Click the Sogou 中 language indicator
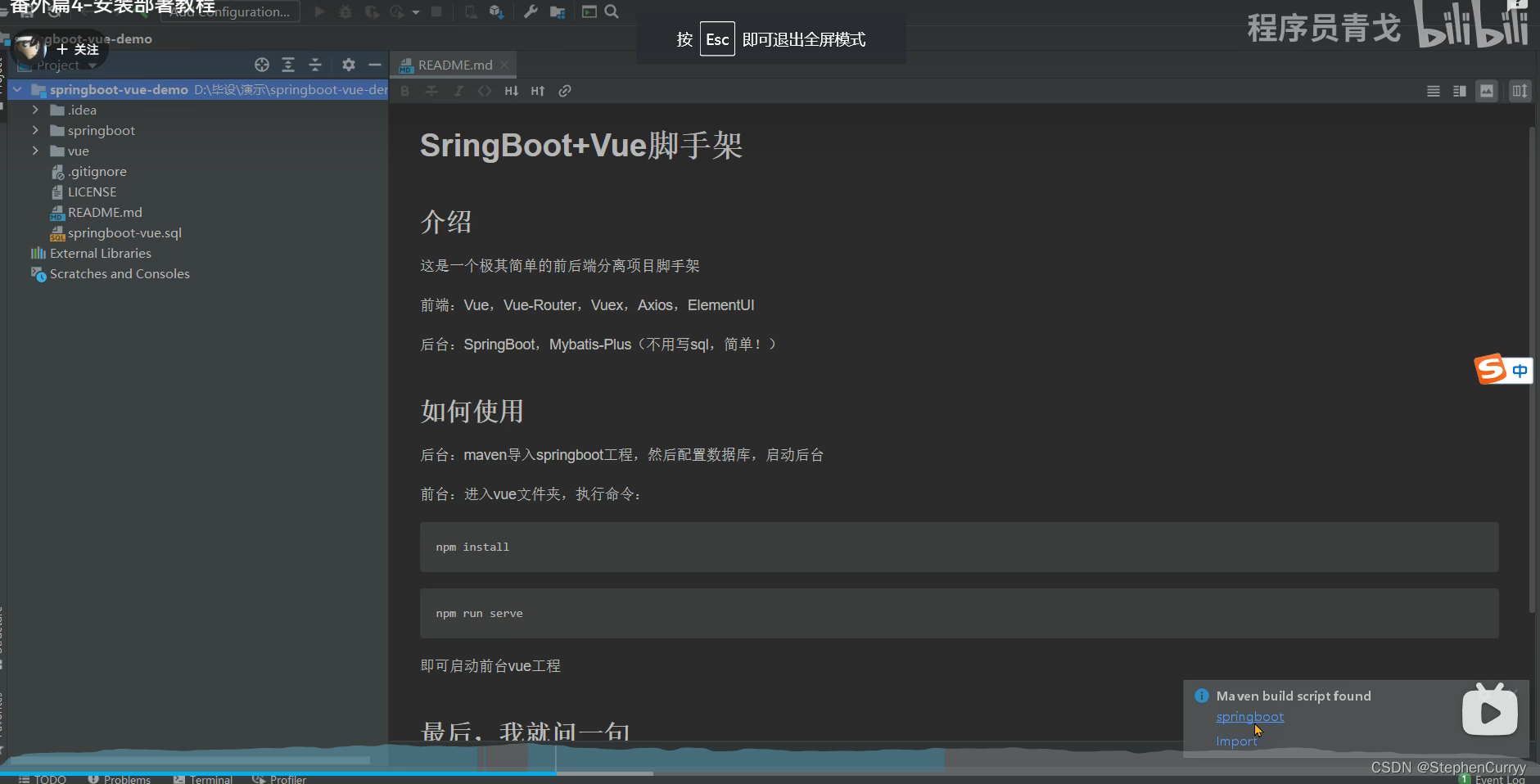This screenshot has width=1540, height=784. 1520,370
